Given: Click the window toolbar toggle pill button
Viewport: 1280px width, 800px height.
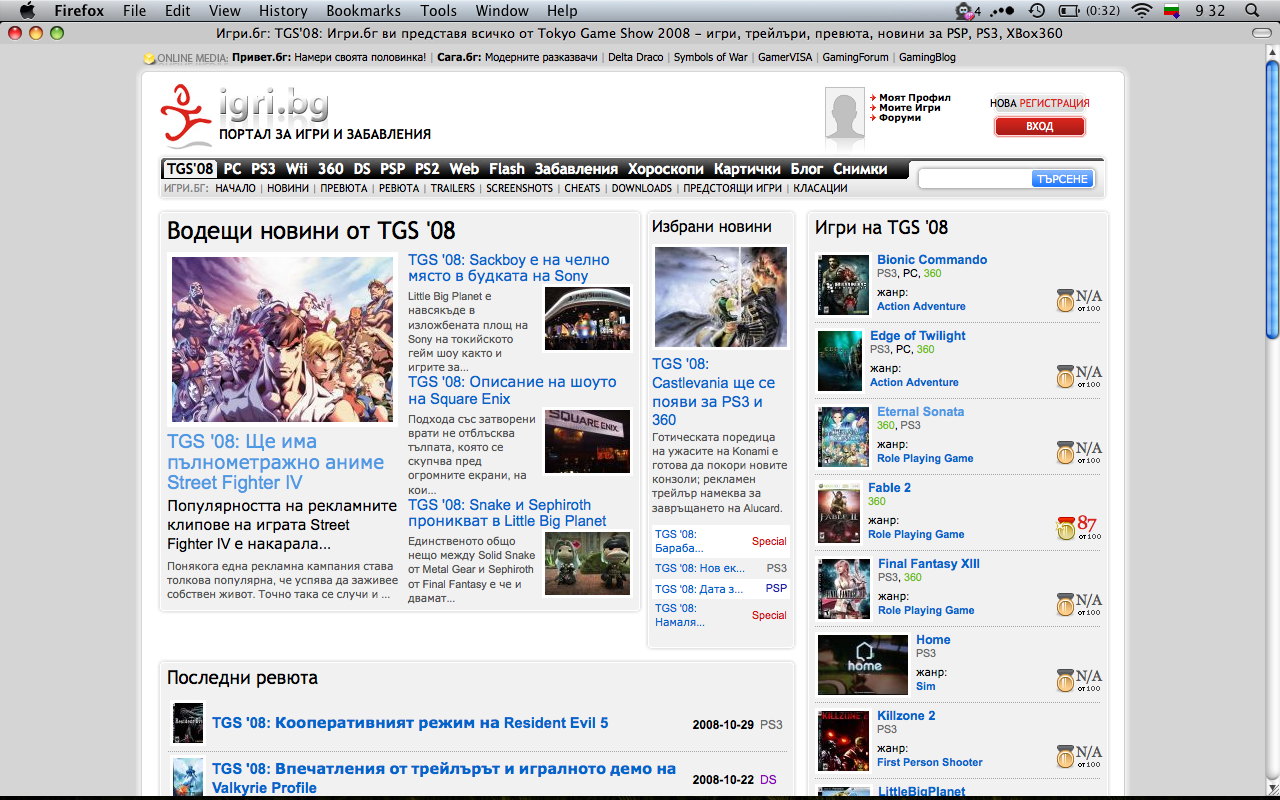Looking at the screenshot, I should click(x=1261, y=33).
